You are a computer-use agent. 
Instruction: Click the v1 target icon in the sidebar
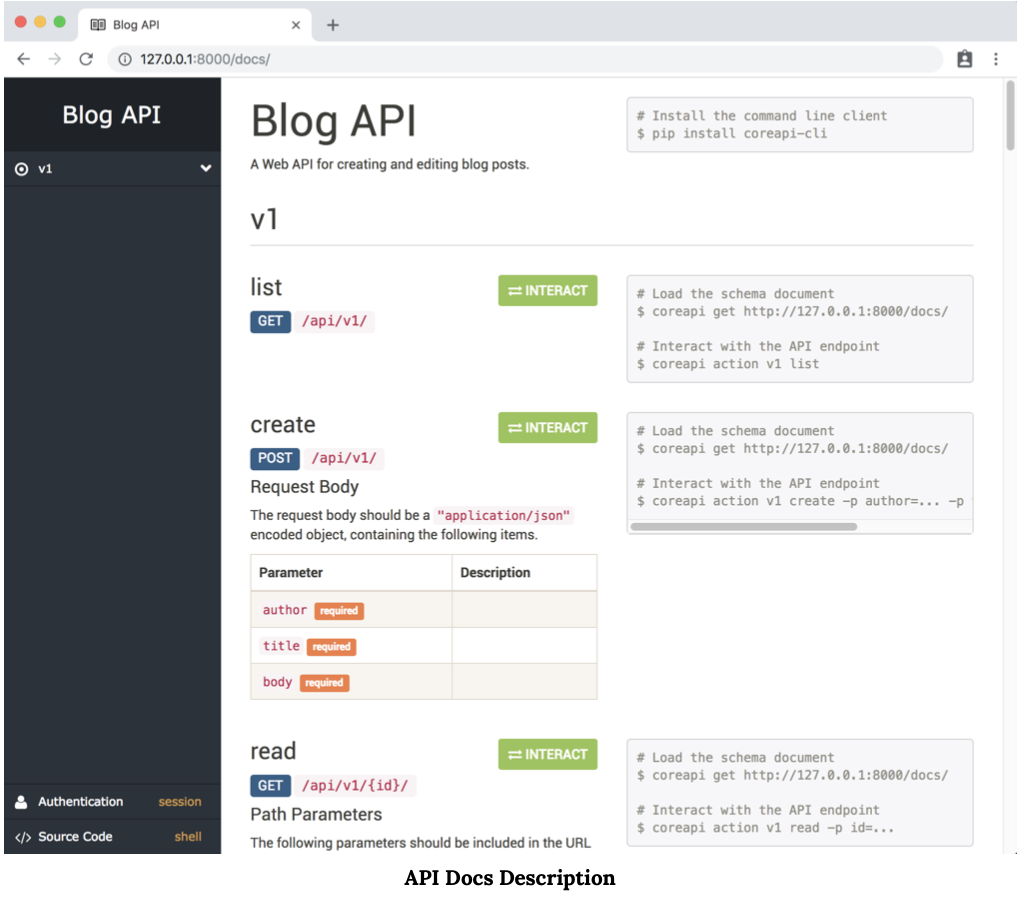[21, 169]
